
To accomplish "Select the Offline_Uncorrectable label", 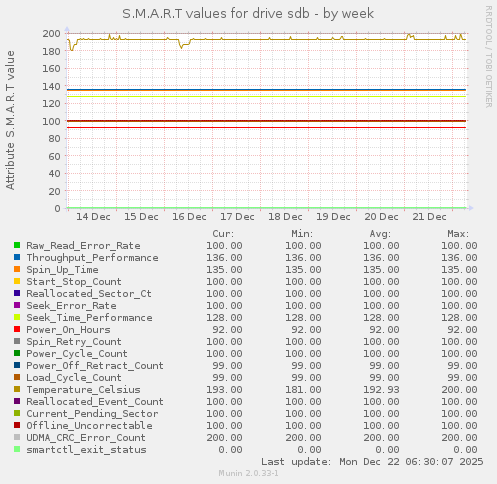I will tap(89, 426).
